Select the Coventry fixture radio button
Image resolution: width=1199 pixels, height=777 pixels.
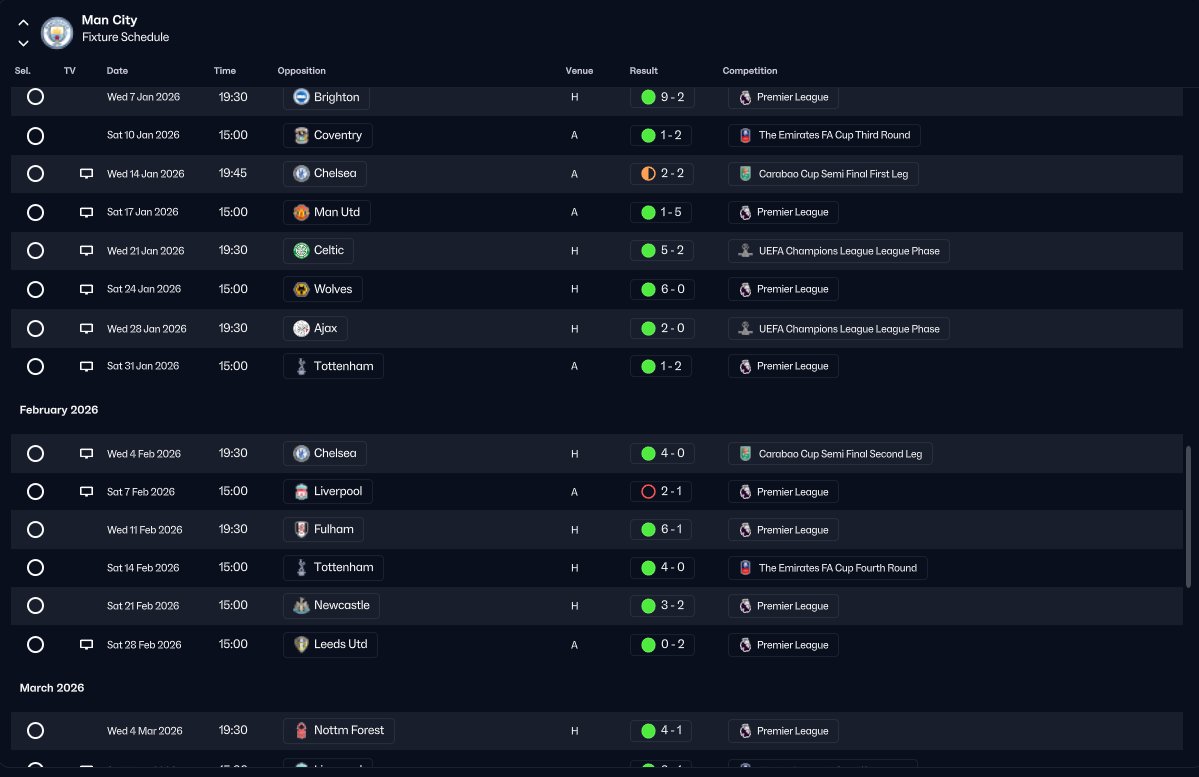pos(35,136)
